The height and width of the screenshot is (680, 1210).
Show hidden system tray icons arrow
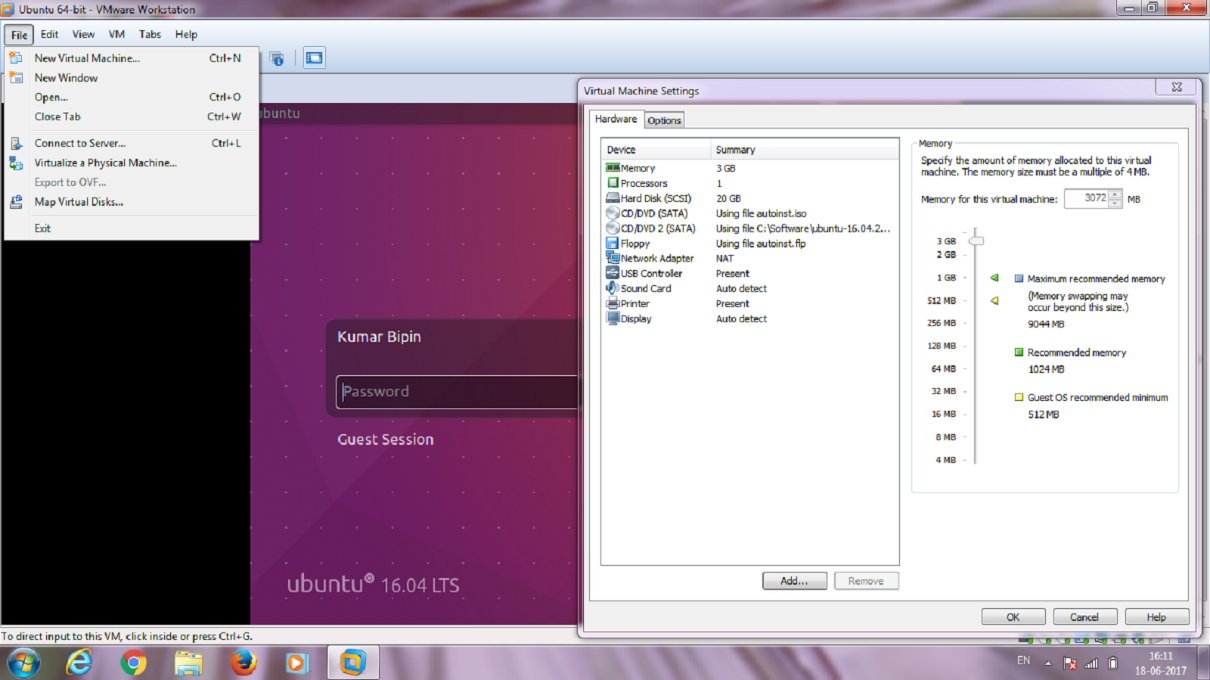[1048, 663]
